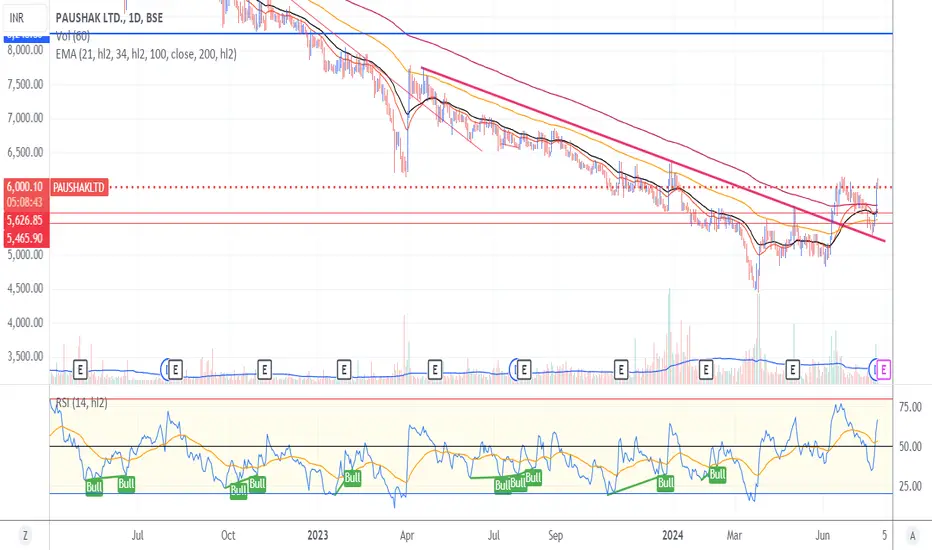Click the 75.00 RSI axis label
Screen dimensions: 932x550
click(910, 407)
